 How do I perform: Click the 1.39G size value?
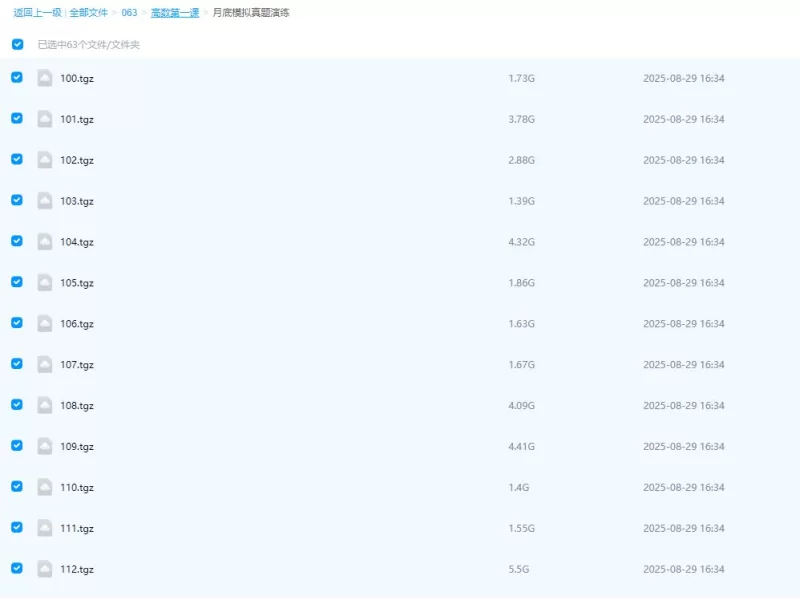(x=521, y=201)
